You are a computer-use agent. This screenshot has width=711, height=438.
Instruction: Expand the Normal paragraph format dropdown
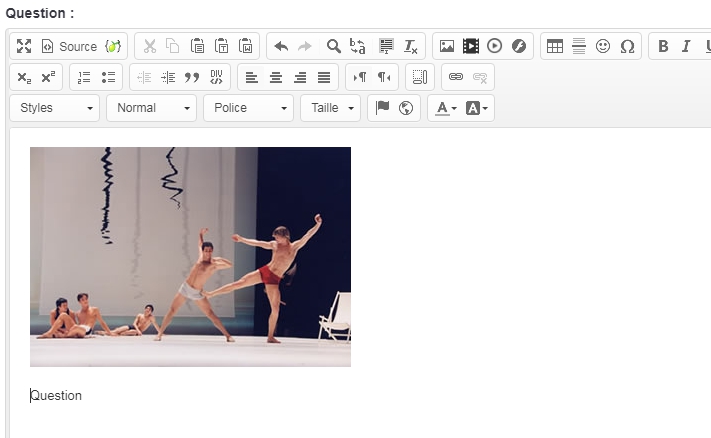pos(150,108)
